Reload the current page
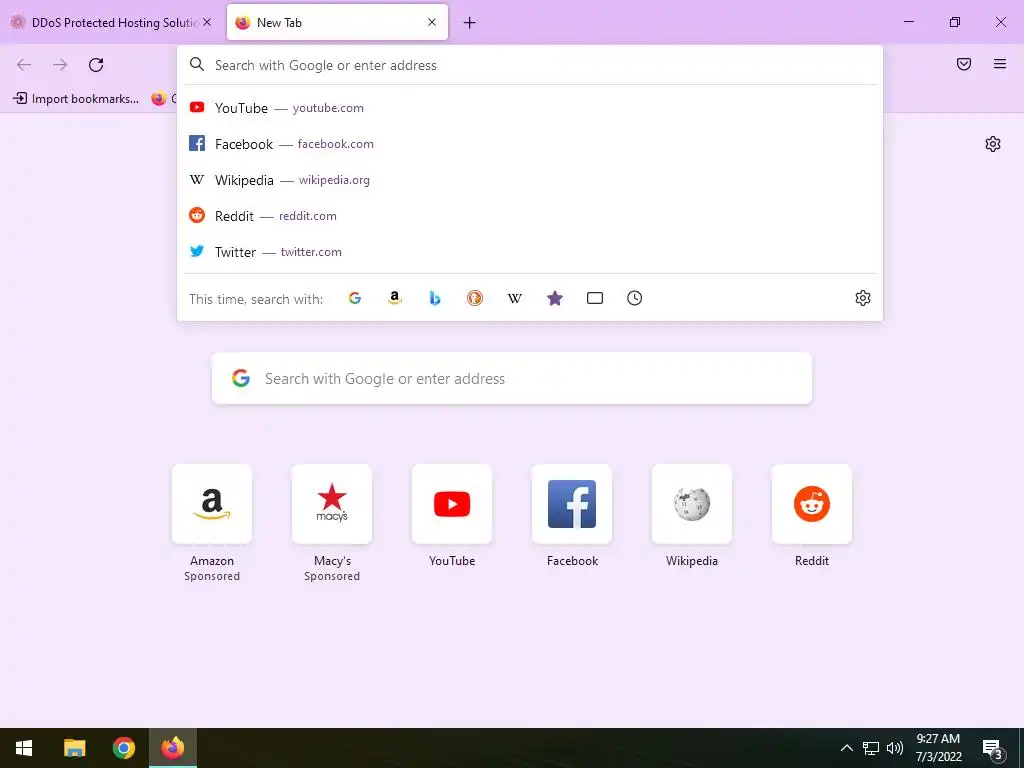The width and height of the screenshot is (1024, 768). [x=96, y=65]
